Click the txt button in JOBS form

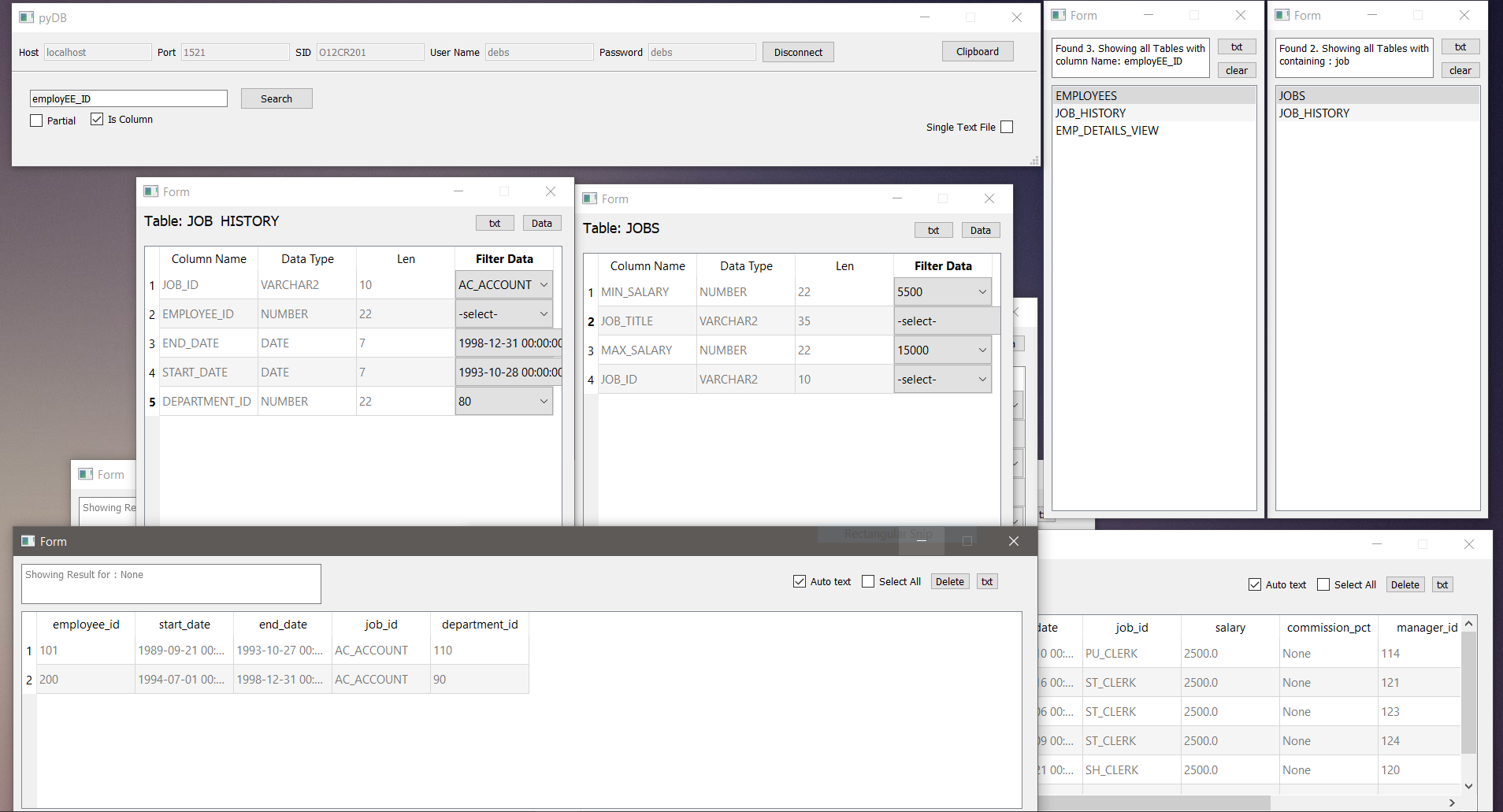933,230
